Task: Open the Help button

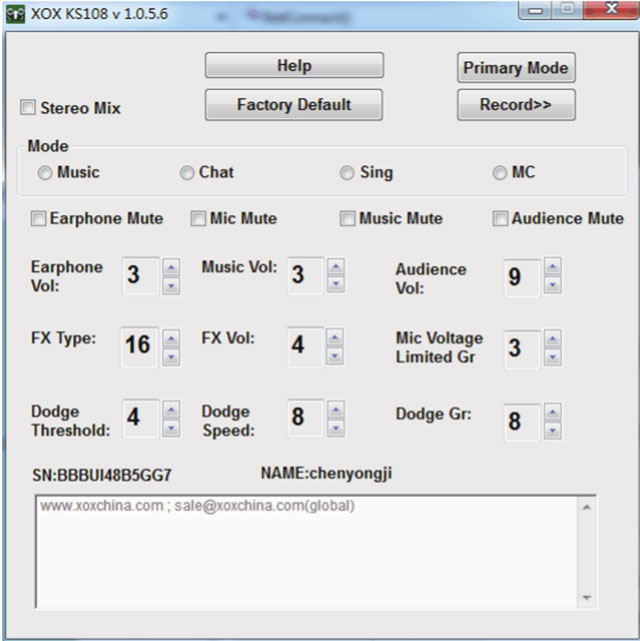Action: (294, 65)
